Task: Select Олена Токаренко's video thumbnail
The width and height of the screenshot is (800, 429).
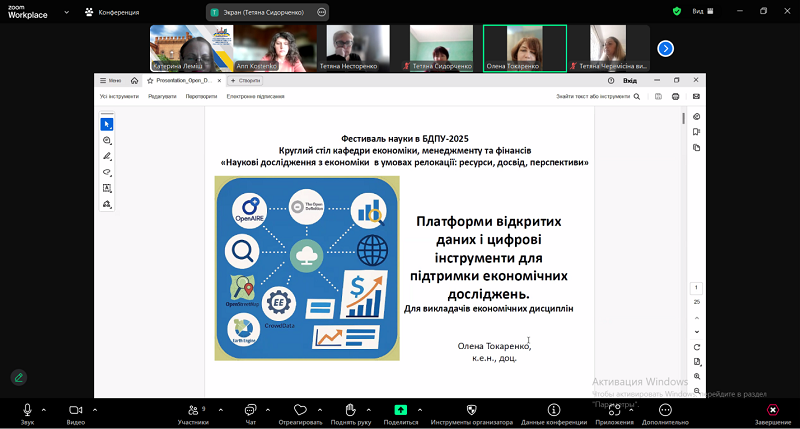Action: [x=524, y=48]
